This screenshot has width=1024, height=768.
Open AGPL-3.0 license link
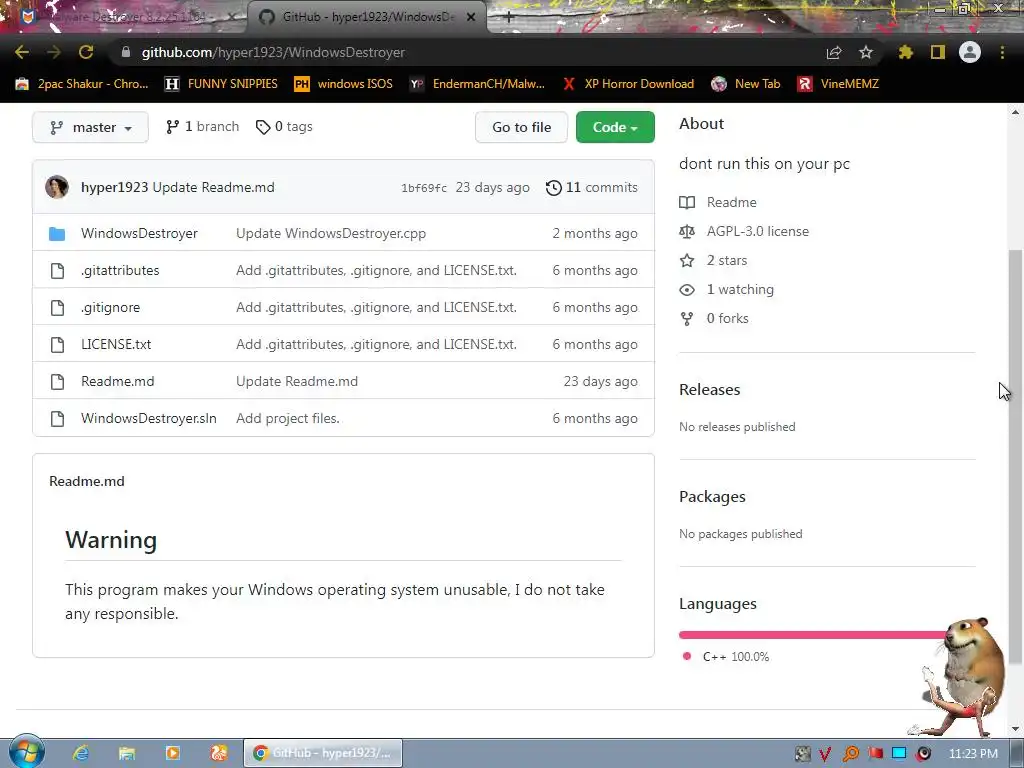pos(758,231)
